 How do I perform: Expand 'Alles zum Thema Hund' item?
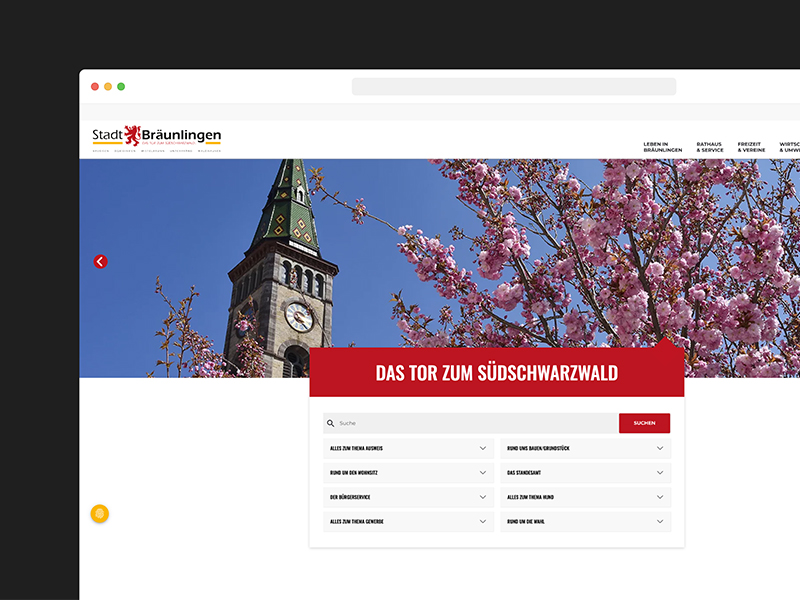585,497
